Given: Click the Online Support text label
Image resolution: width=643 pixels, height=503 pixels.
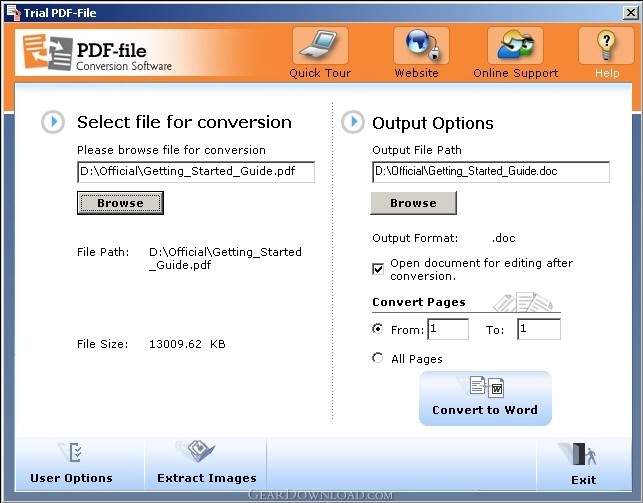Looking at the screenshot, I should point(515,73).
